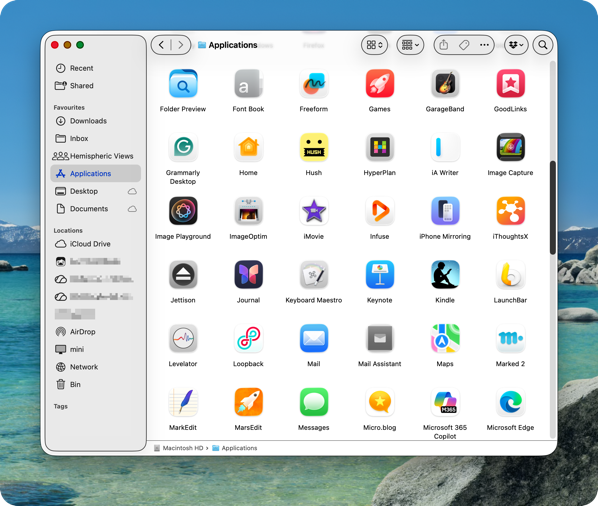Select the Freeform app icon
The image size is (598, 506).
(314, 84)
